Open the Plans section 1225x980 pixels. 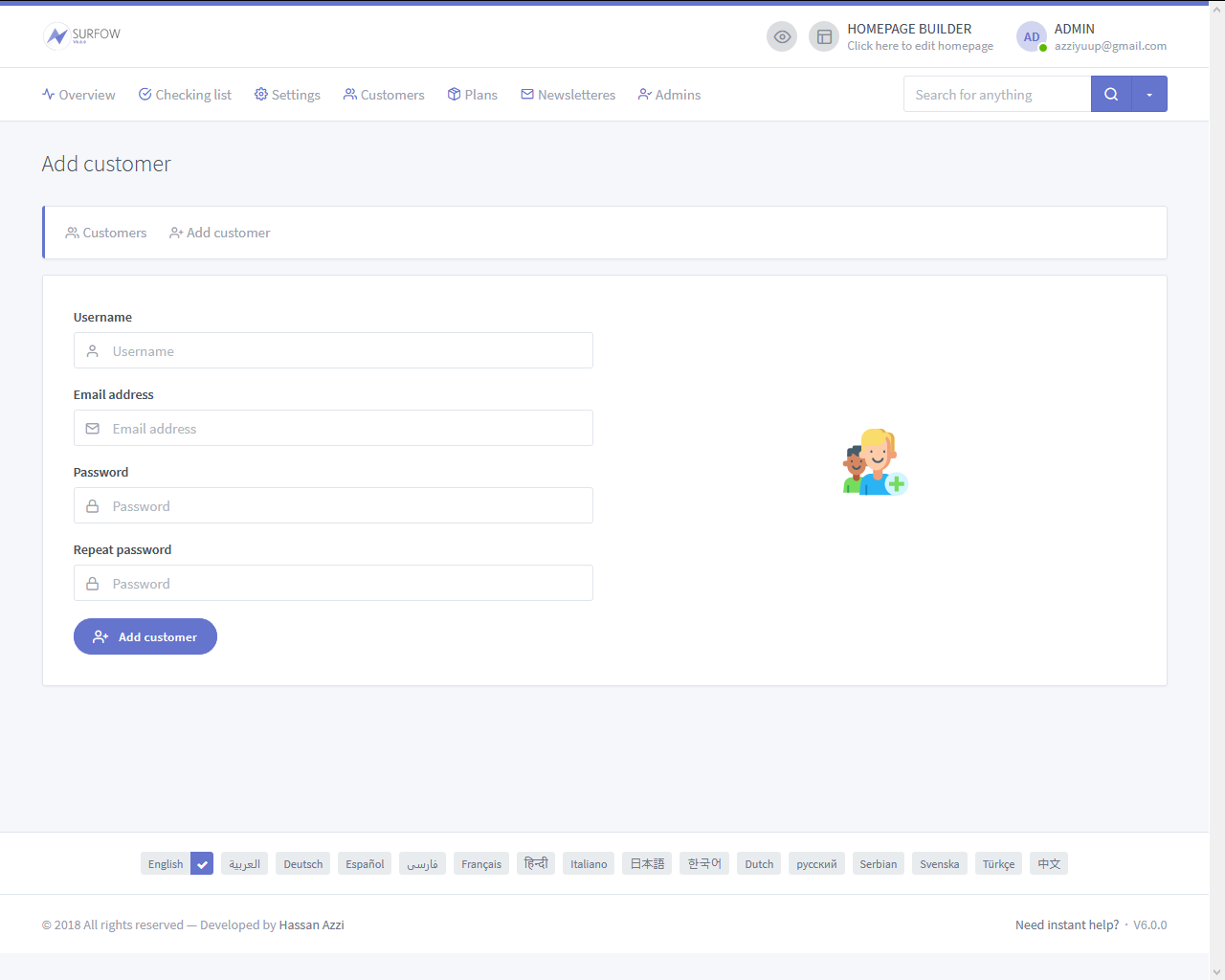click(472, 95)
